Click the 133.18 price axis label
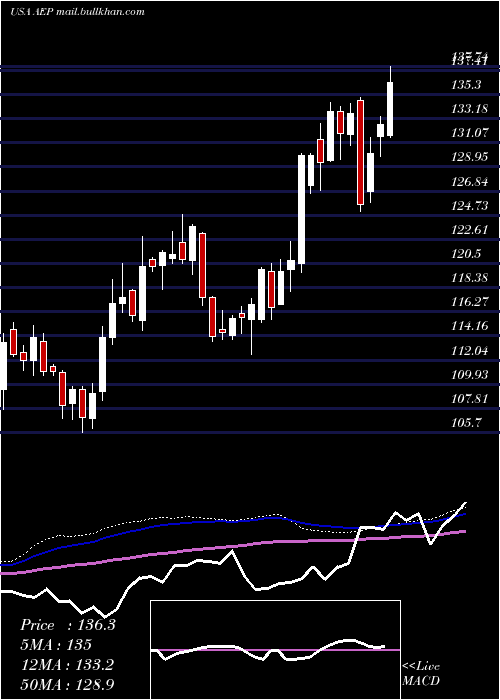The image size is (500, 700). [470, 108]
